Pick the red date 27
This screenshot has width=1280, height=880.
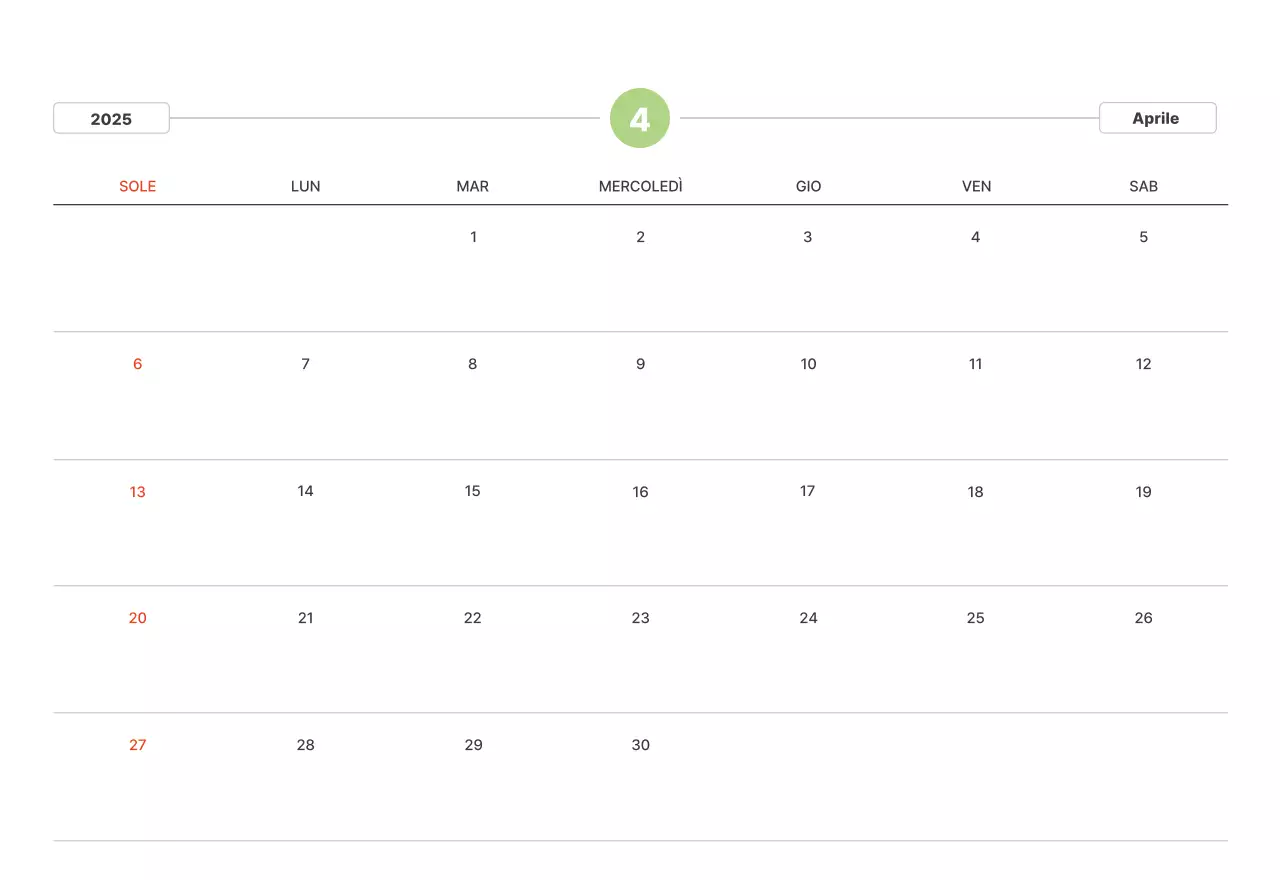click(x=138, y=745)
